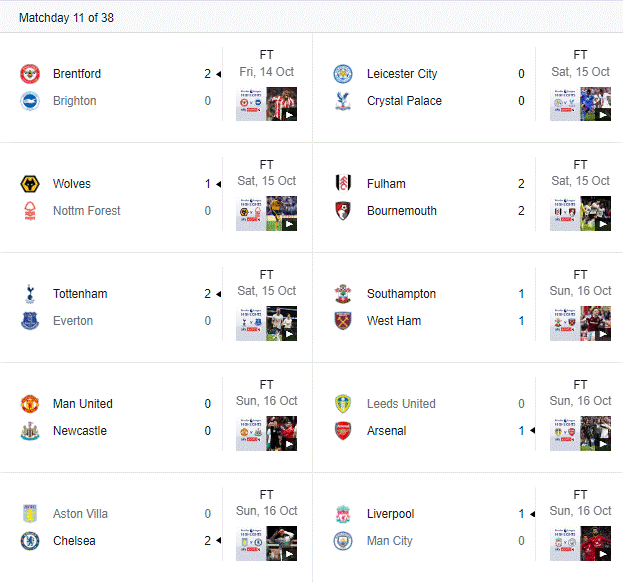The height and width of the screenshot is (582, 623).
Task: Click the Tottenham club crest
Action: pos(30,294)
